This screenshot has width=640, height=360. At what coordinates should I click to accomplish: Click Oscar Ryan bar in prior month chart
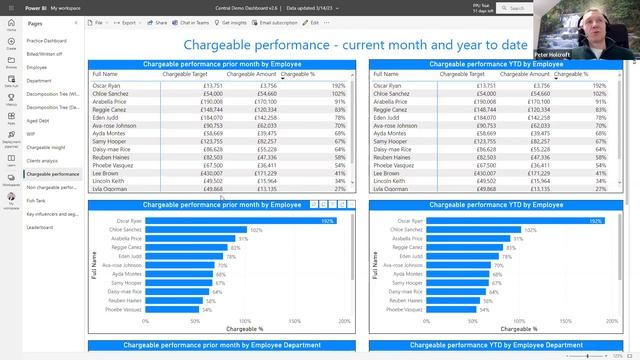[x=241, y=221]
